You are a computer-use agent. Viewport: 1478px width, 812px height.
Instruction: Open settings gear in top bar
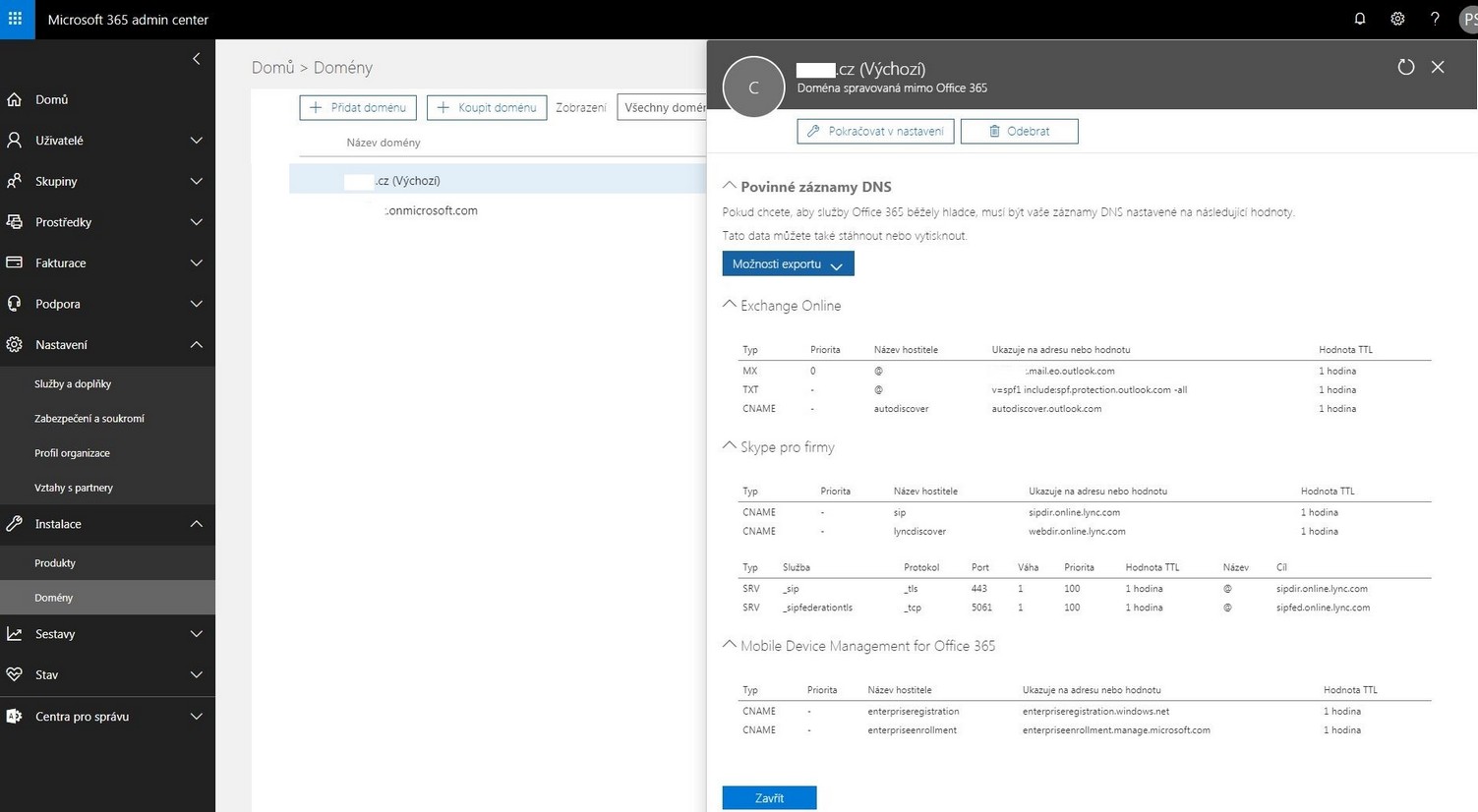pos(1397,19)
